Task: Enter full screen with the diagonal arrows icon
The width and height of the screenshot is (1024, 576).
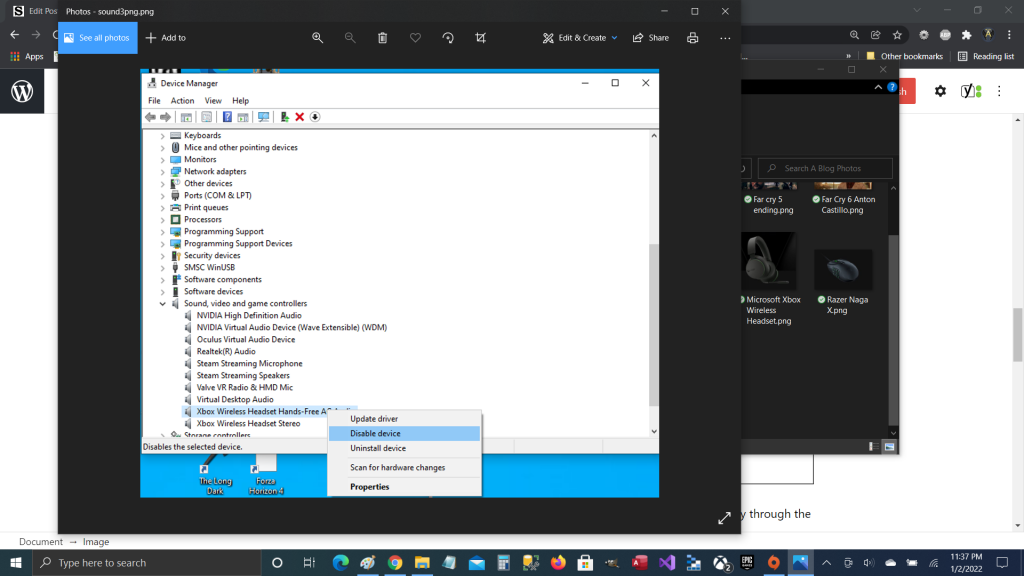Action: [x=724, y=518]
